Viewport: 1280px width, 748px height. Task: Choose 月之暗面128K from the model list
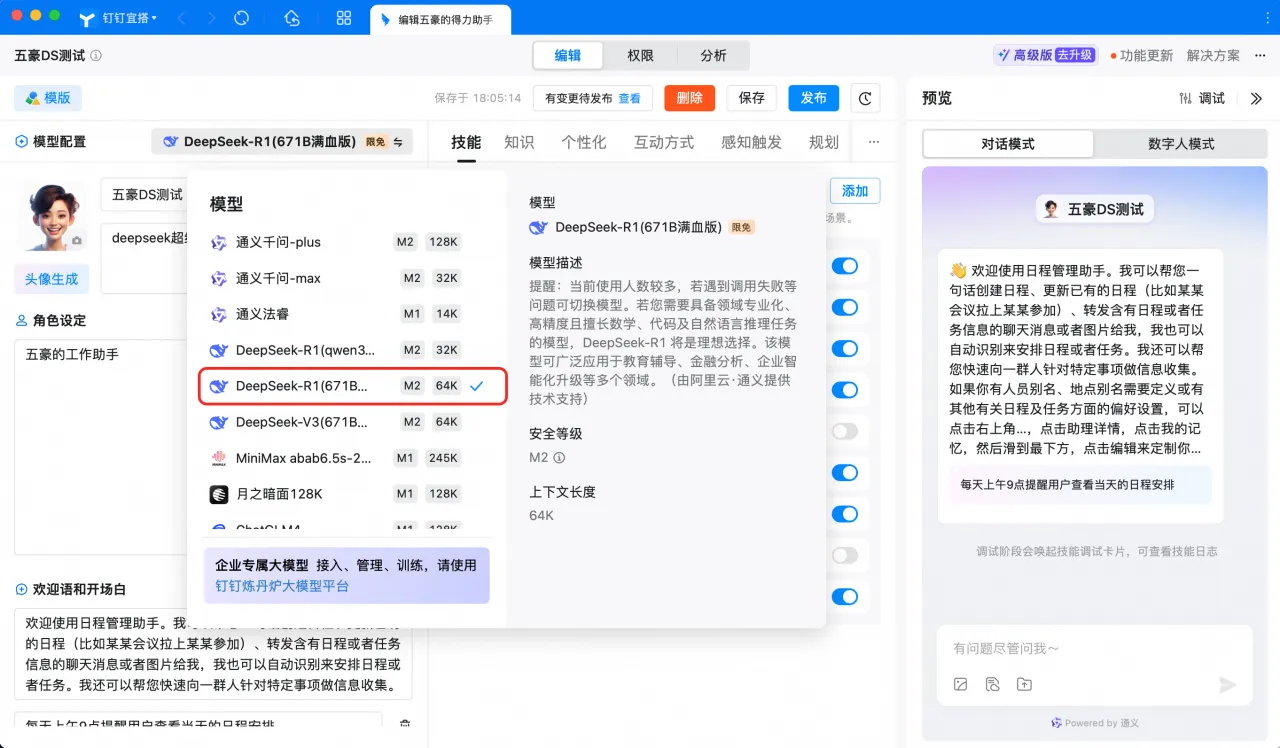(x=346, y=494)
